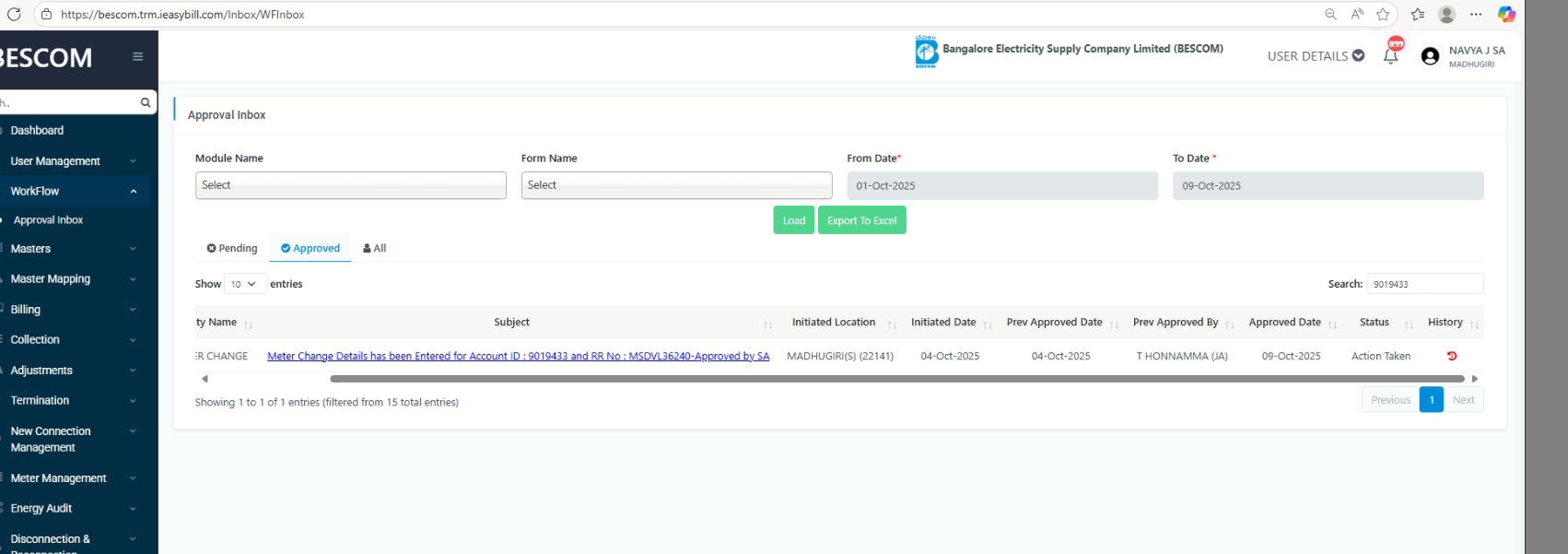Expand New Connection Management menu
Image resolution: width=1568 pixels, height=554 pixels.
[x=74, y=440]
